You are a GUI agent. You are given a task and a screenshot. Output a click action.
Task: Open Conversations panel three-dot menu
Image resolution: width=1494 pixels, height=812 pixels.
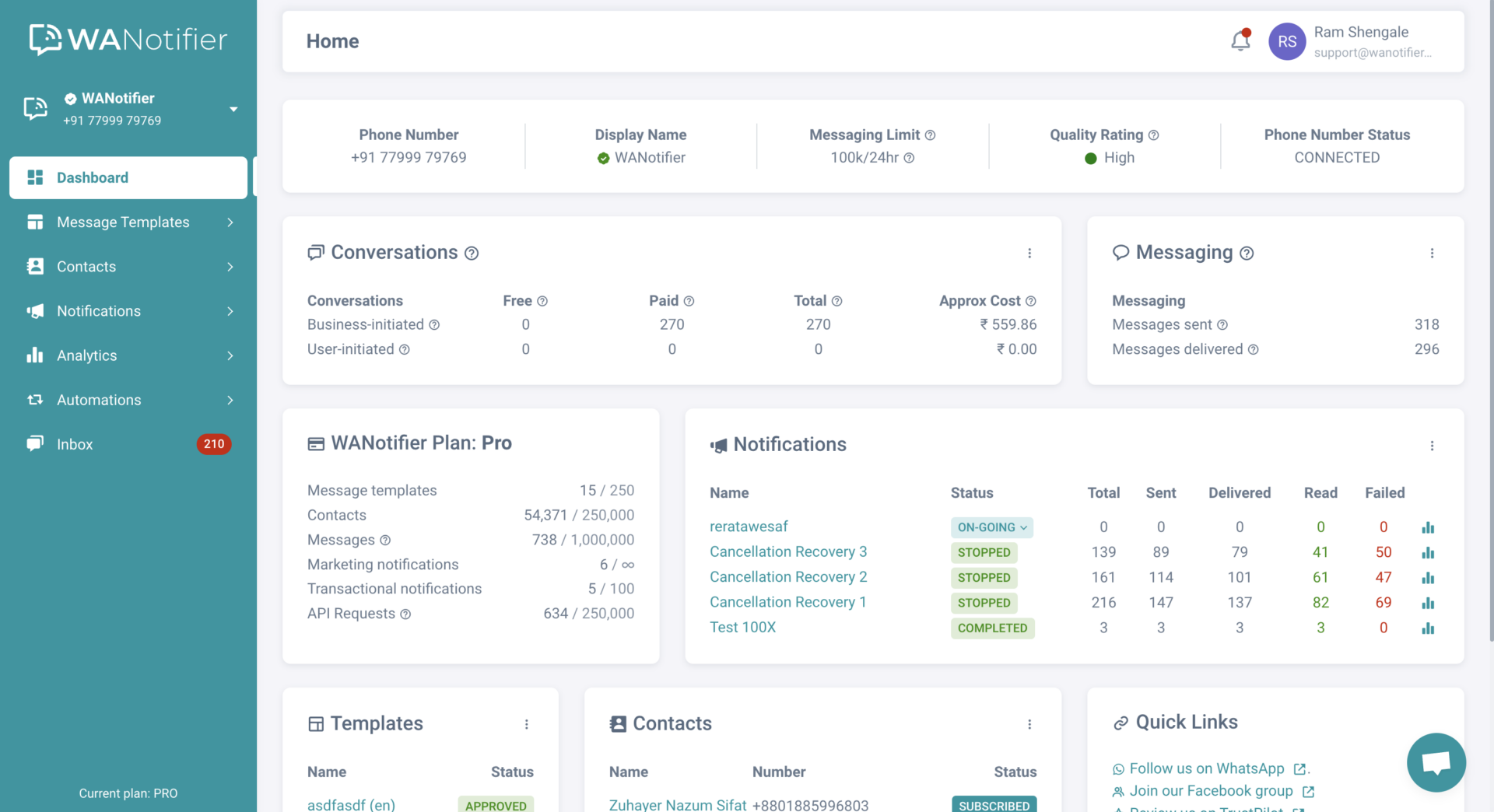coord(1029,254)
